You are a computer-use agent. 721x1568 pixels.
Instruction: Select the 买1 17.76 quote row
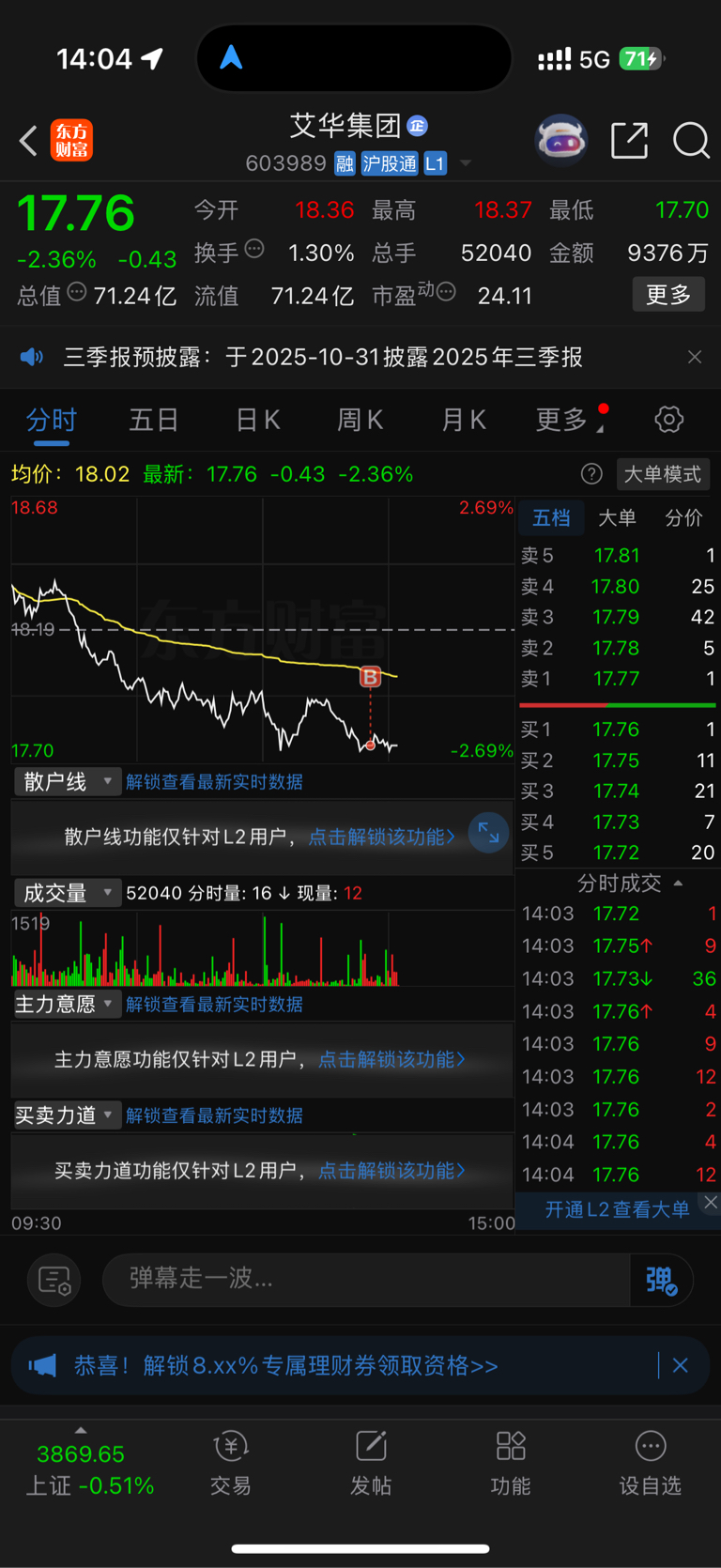[x=618, y=729]
